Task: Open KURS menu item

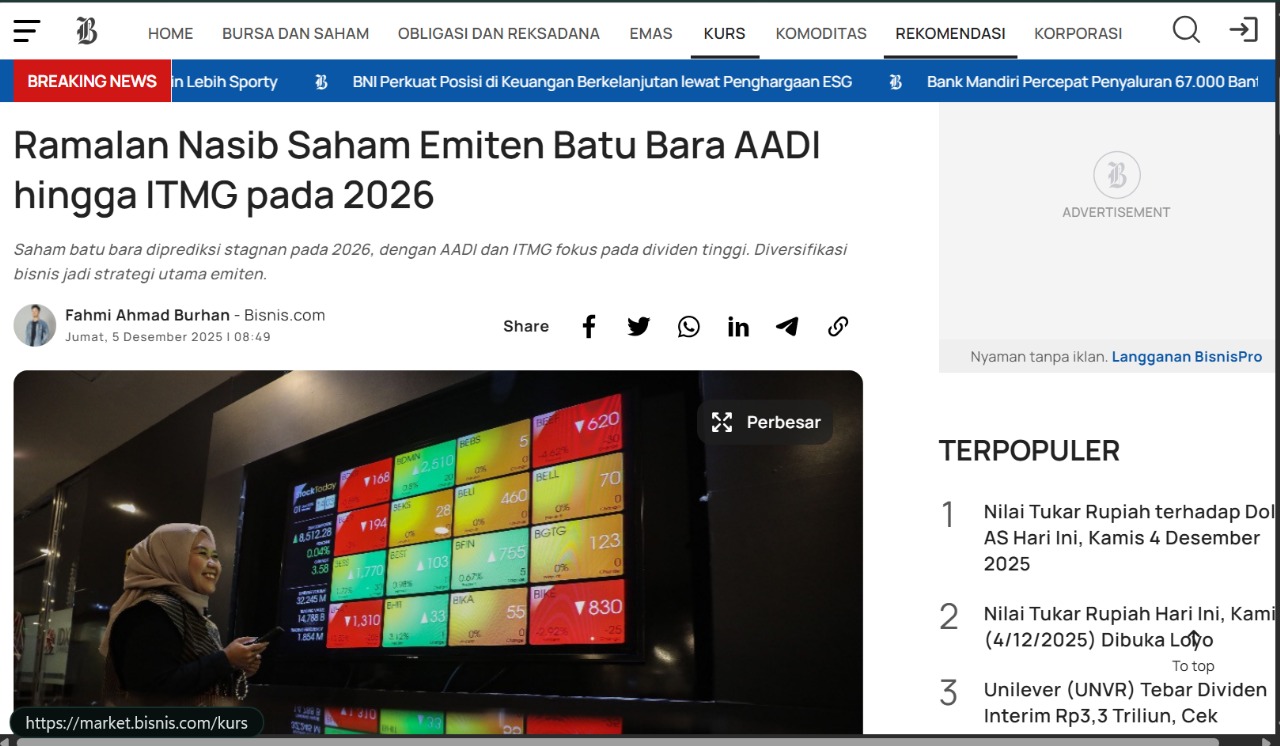Action: [x=725, y=33]
